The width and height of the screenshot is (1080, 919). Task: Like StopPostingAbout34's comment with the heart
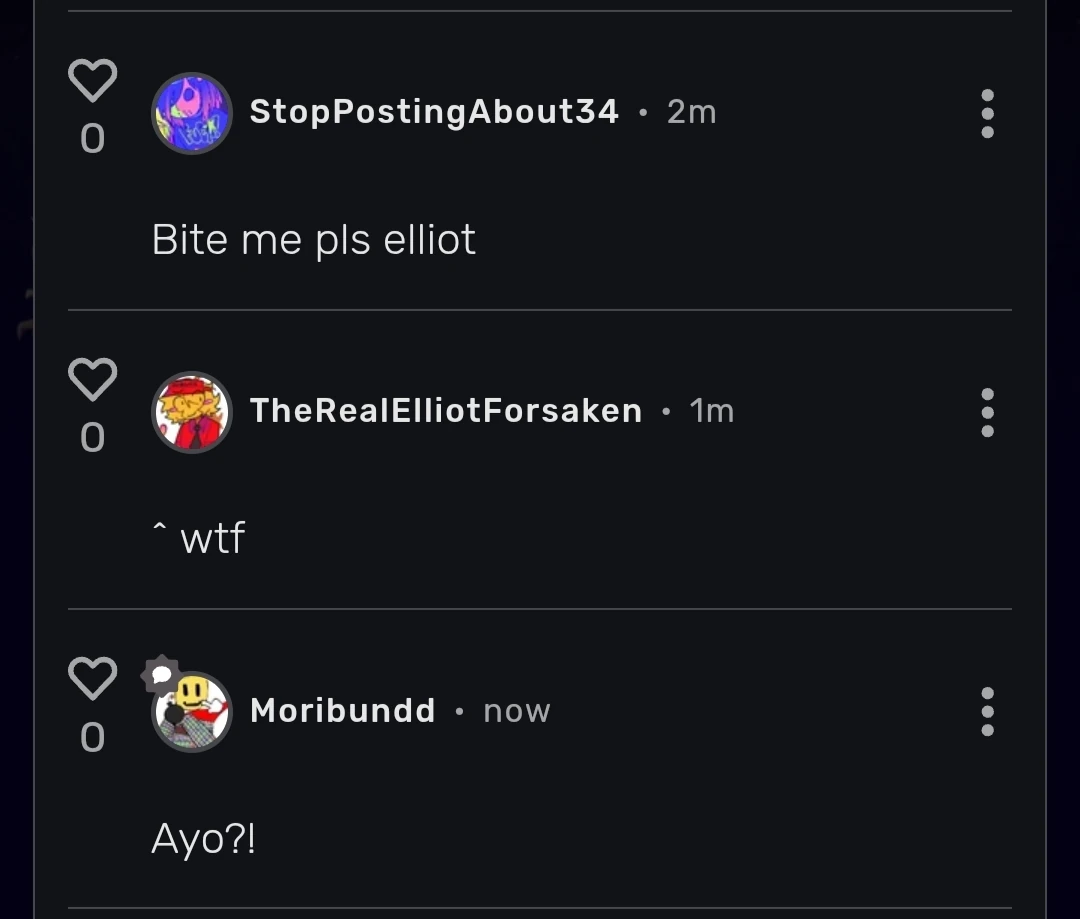click(92, 79)
